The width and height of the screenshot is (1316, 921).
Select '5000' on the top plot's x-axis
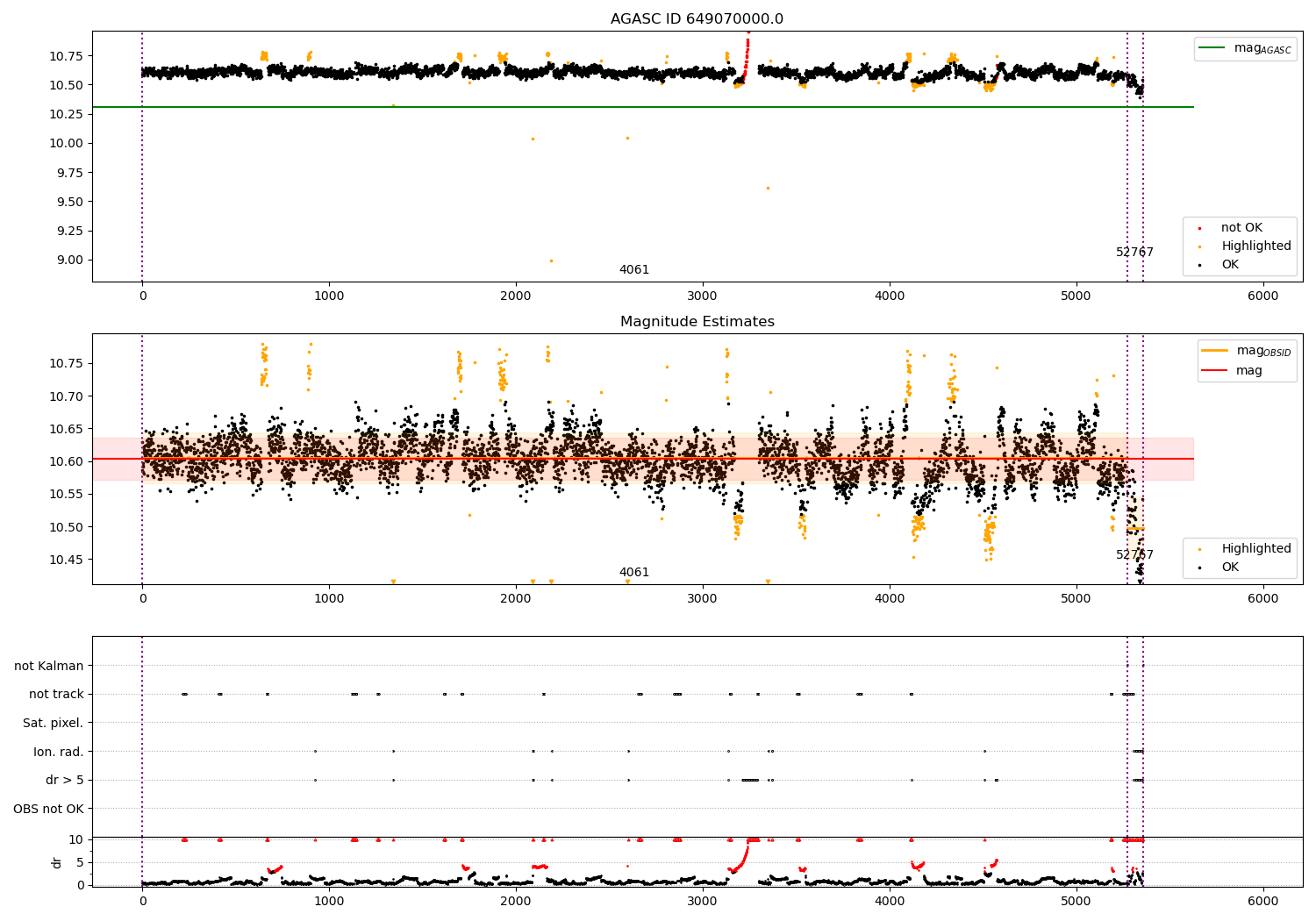[1076, 296]
